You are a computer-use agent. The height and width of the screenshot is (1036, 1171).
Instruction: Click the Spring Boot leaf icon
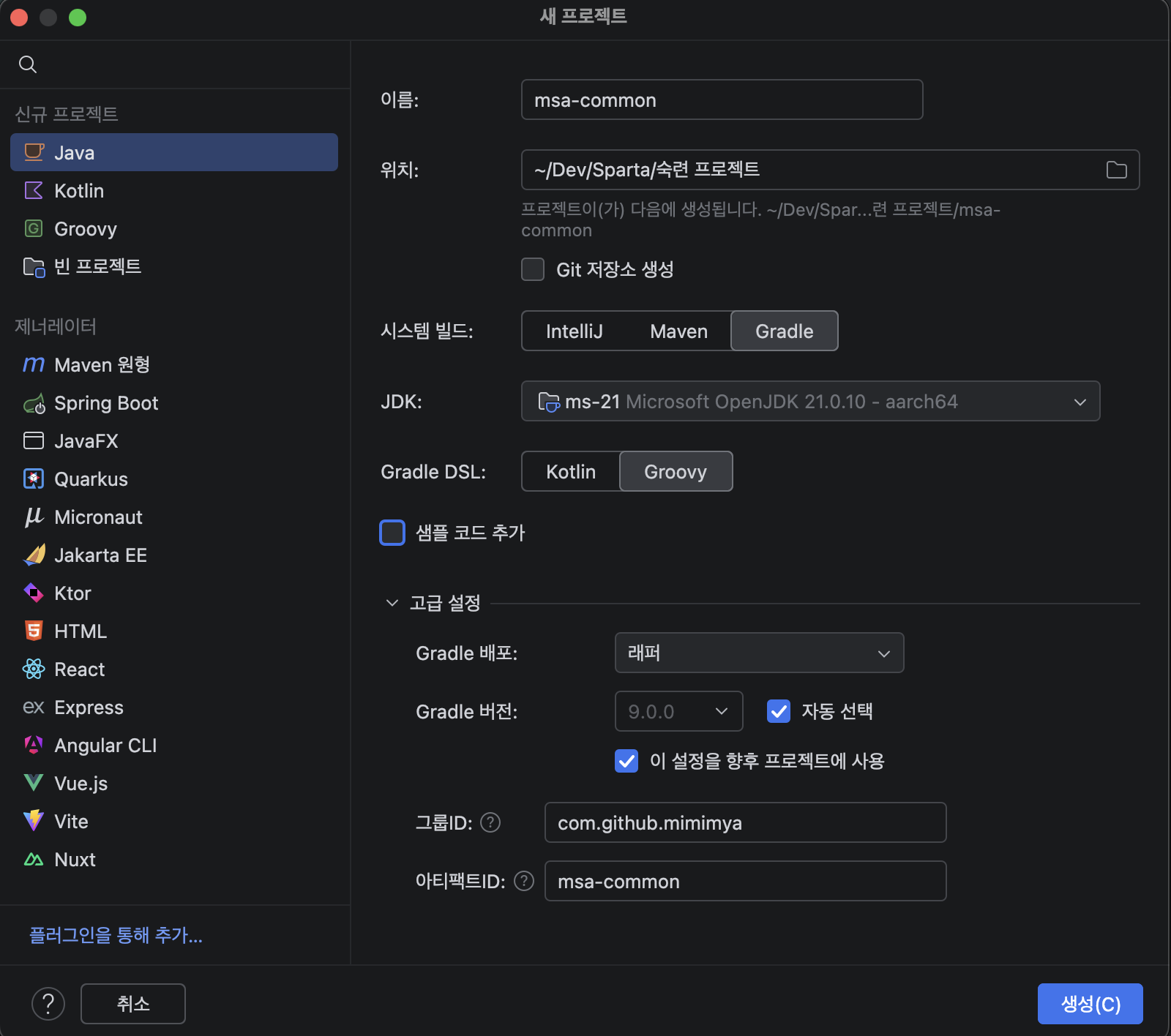pyautogui.click(x=34, y=403)
